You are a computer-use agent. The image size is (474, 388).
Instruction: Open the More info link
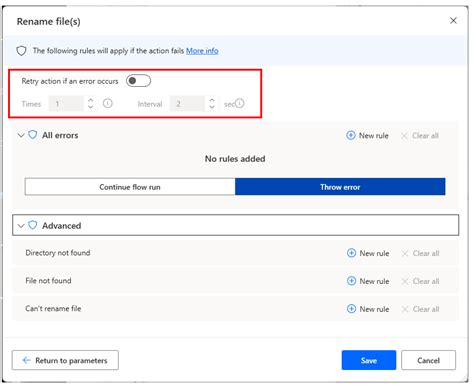[202, 51]
